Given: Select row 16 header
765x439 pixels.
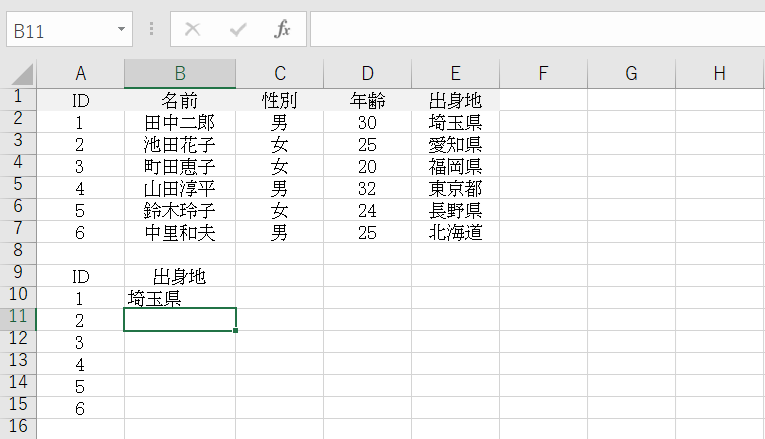Looking at the screenshot, I should click(x=18, y=427).
